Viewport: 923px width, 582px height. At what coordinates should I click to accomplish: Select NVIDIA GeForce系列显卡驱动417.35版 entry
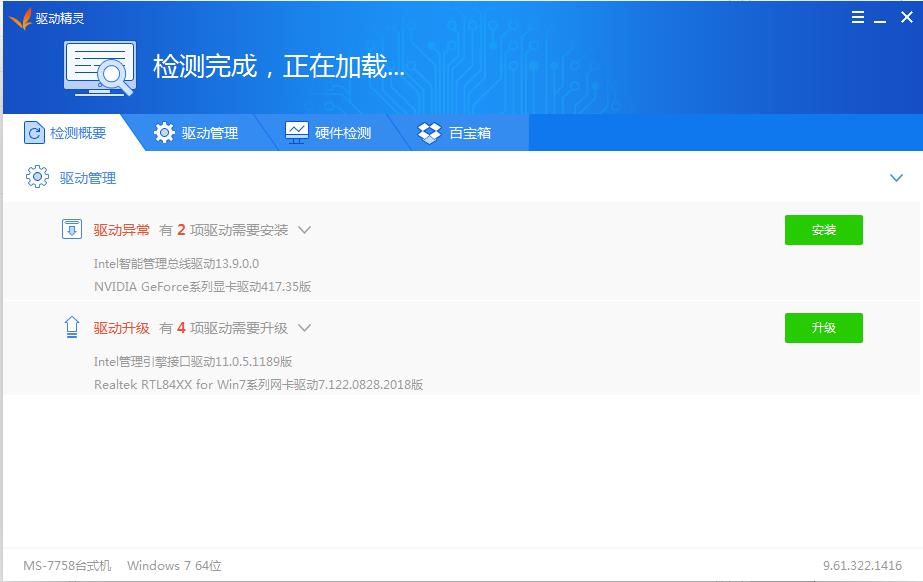tap(202, 287)
